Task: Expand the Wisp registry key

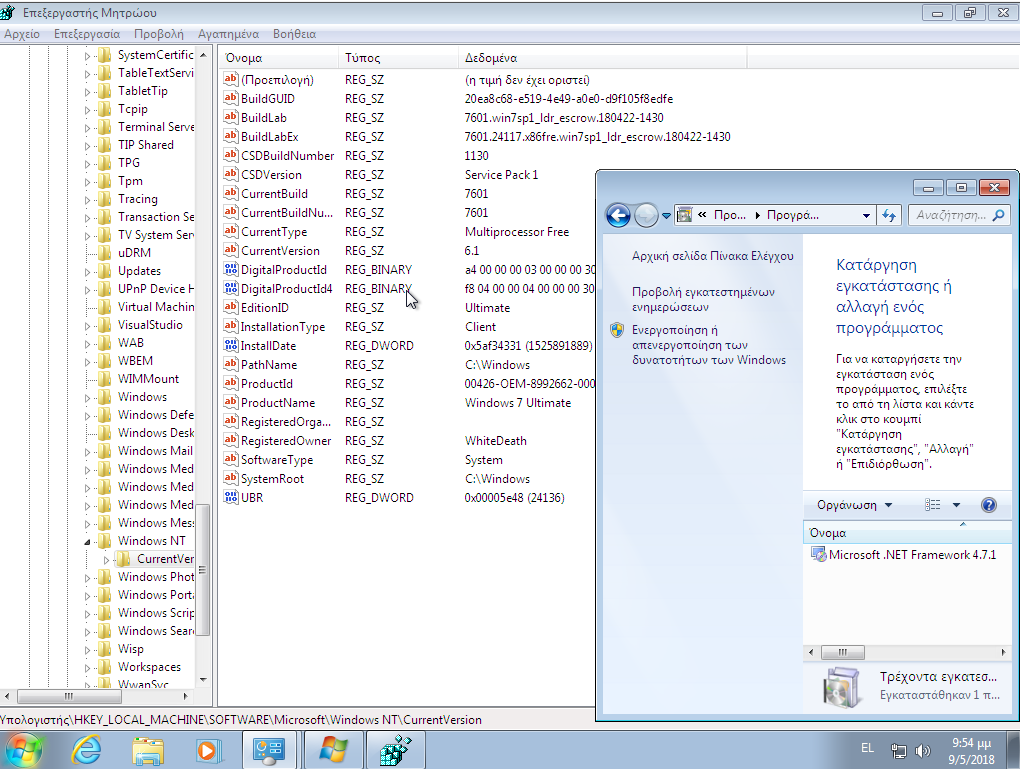Action: (x=87, y=650)
